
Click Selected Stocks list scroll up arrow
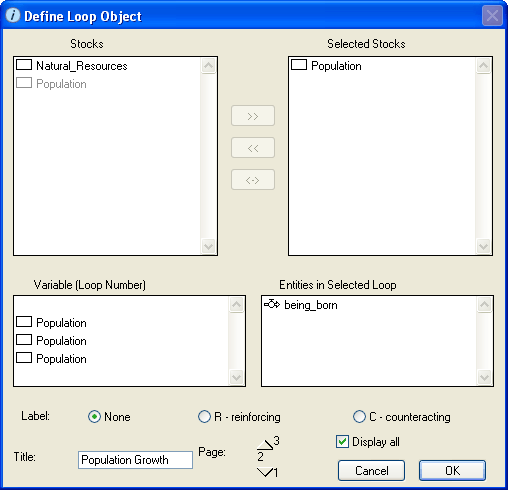point(483,66)
